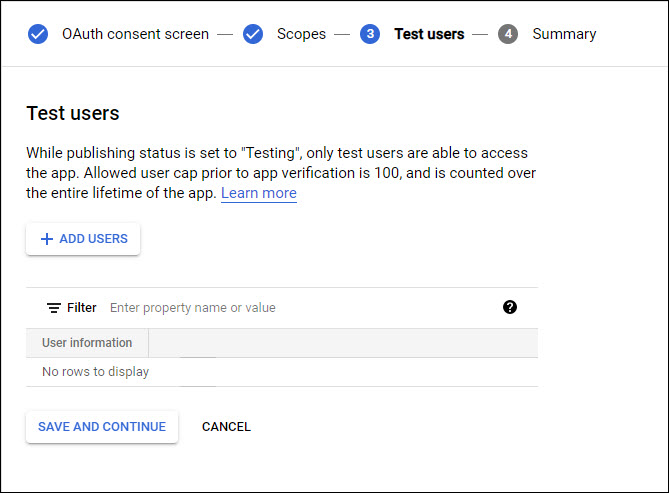The image size is (669, 493).
Task: Click the User information column header
Action: click(87, 343)
